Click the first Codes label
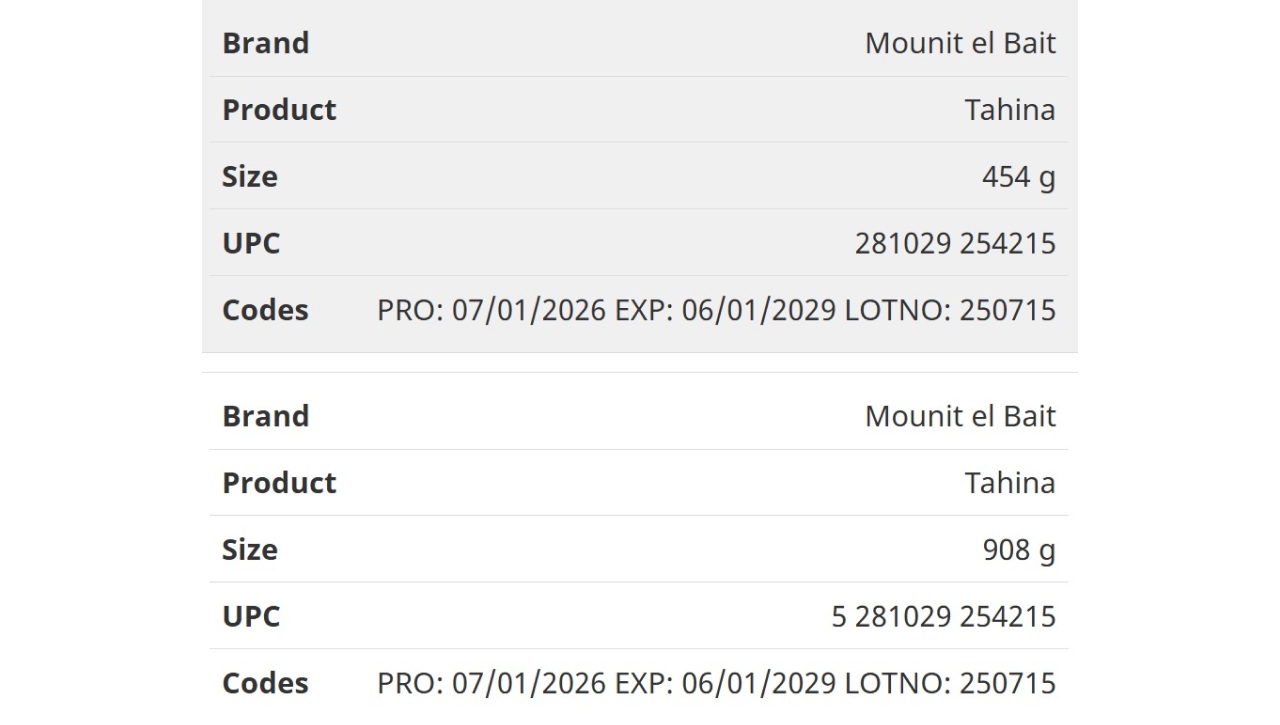Image resolution: width=1280 pixels, height=725 pixels. pyautogui.click(x=265, y=310)
